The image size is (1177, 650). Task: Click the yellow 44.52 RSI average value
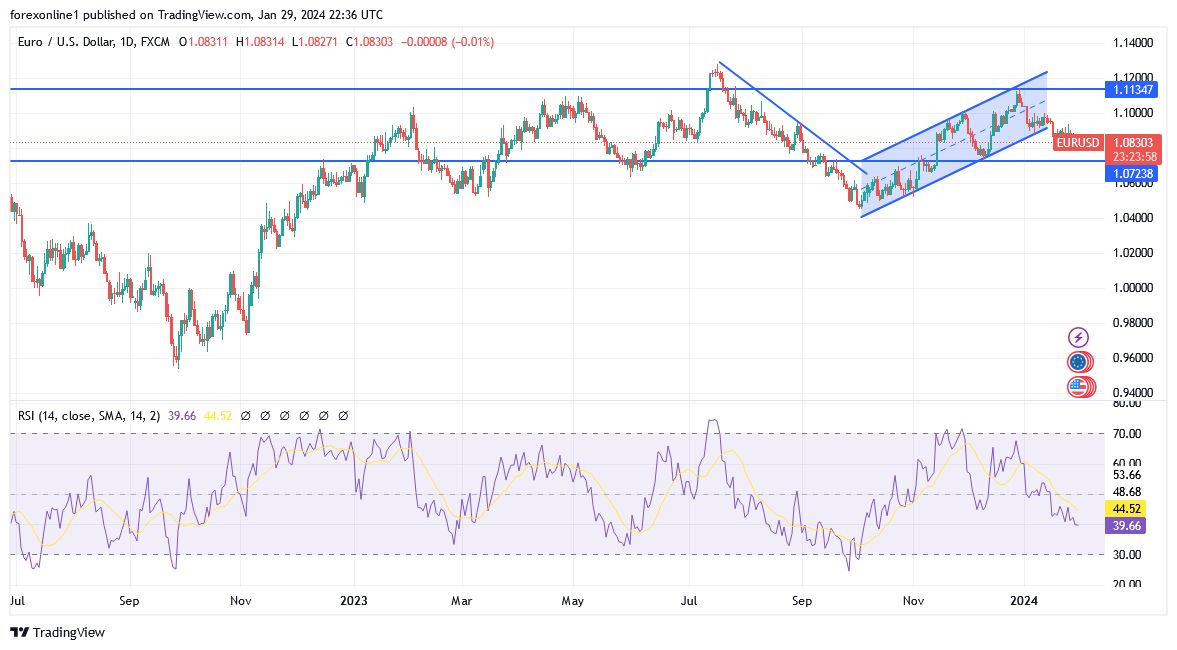1127,508
